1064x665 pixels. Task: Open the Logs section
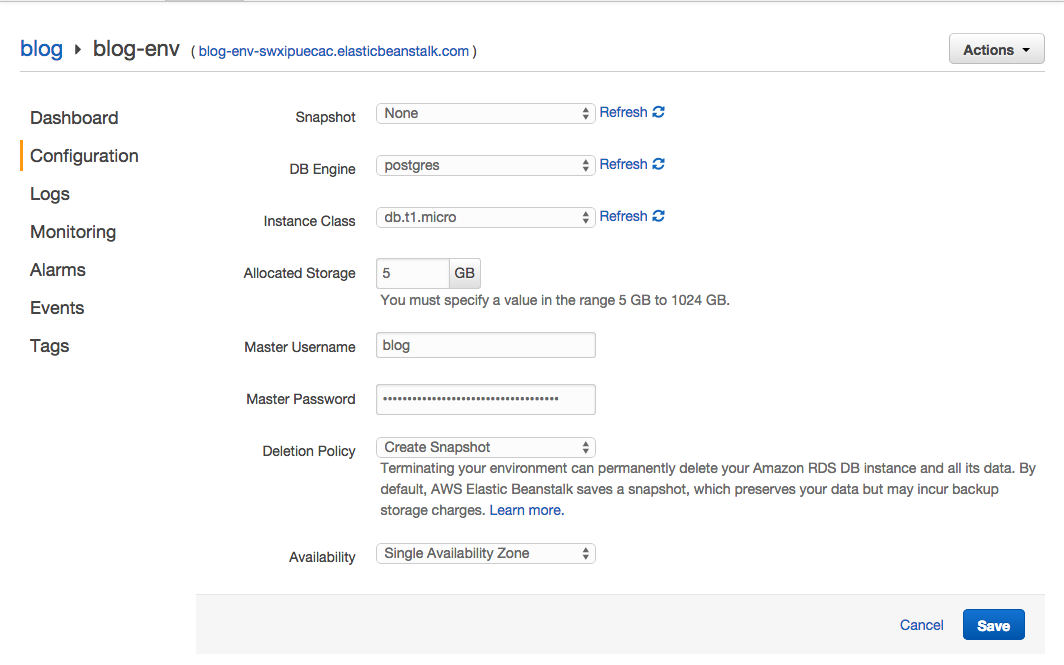[50, 194]
